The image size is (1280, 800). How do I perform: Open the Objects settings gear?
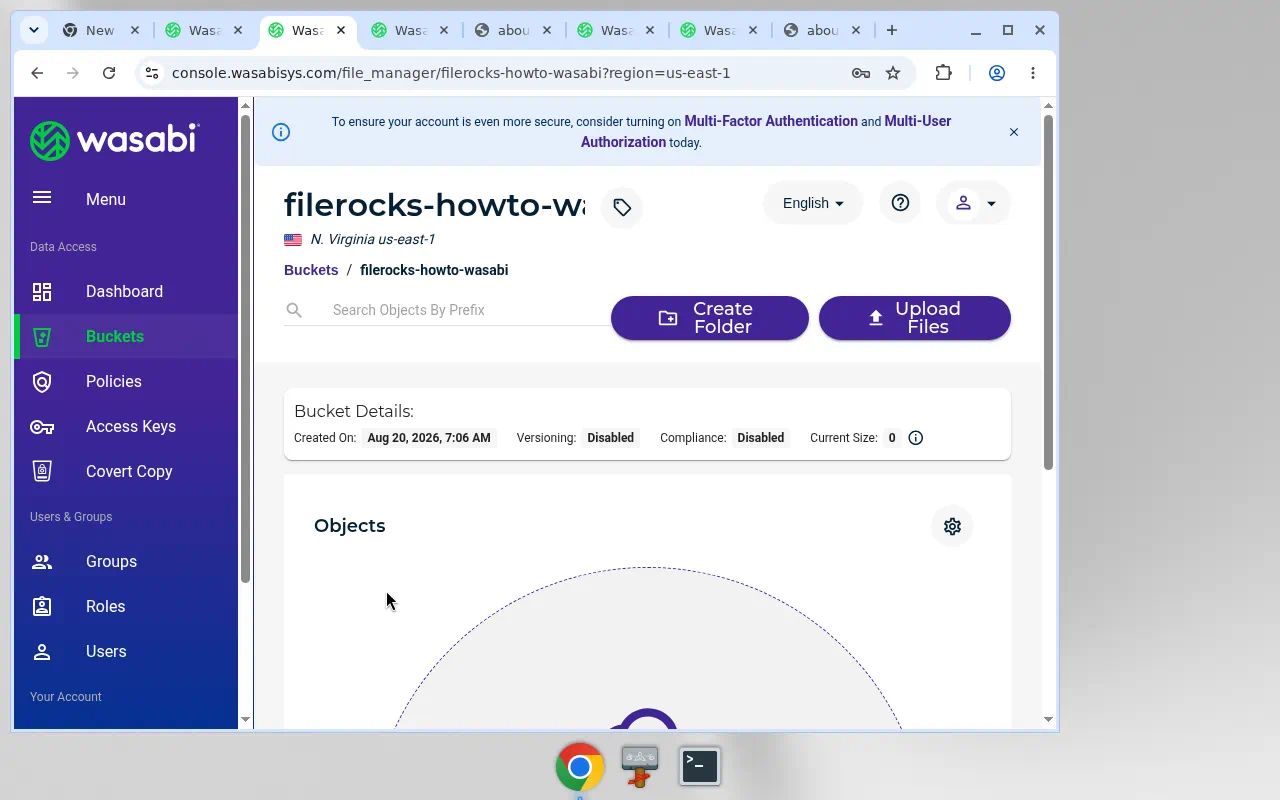pos(952,526)
